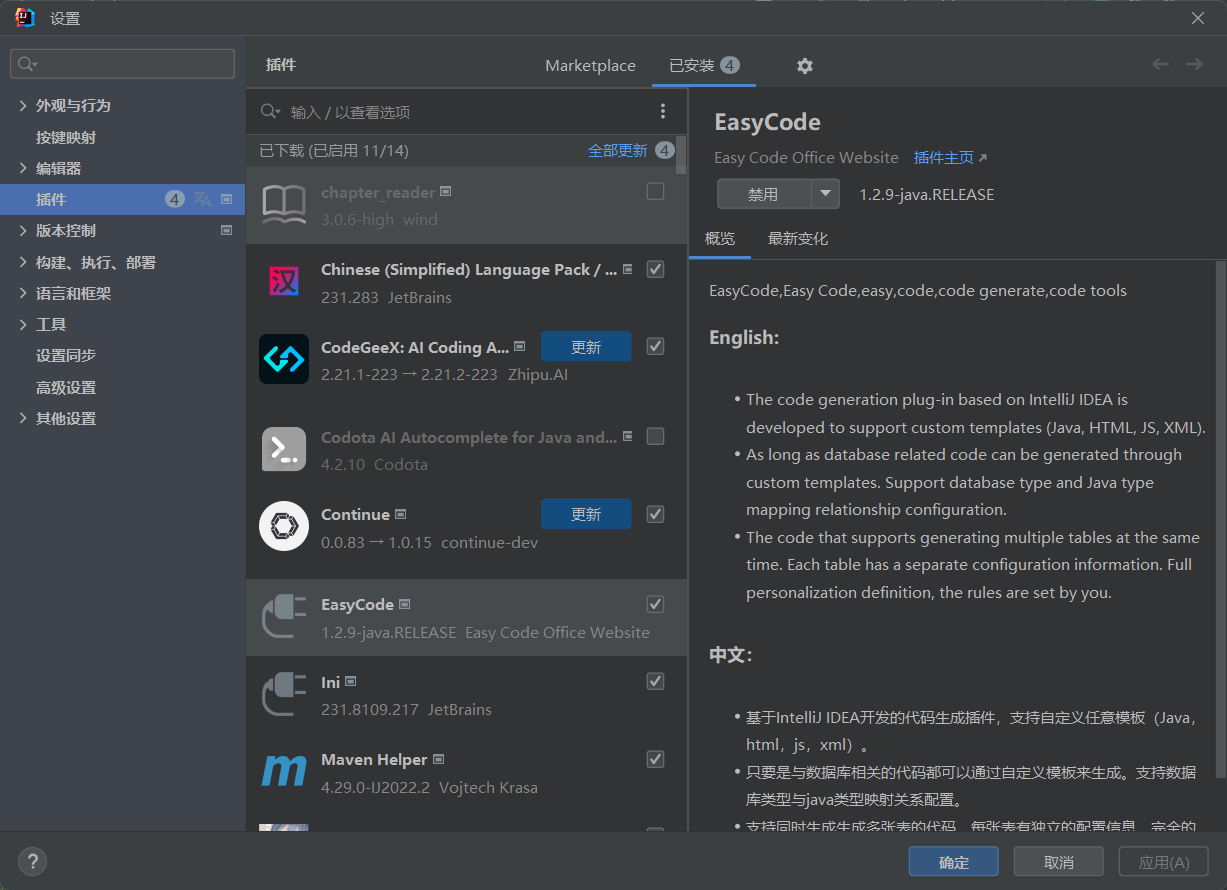
Task: Open plugin settings gear icon
Action: click(804, 66)
